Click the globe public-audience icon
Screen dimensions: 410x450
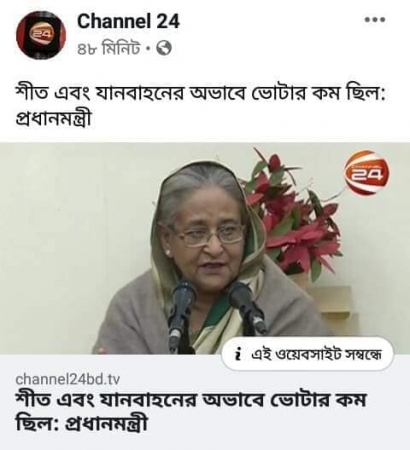coord(164,49)
